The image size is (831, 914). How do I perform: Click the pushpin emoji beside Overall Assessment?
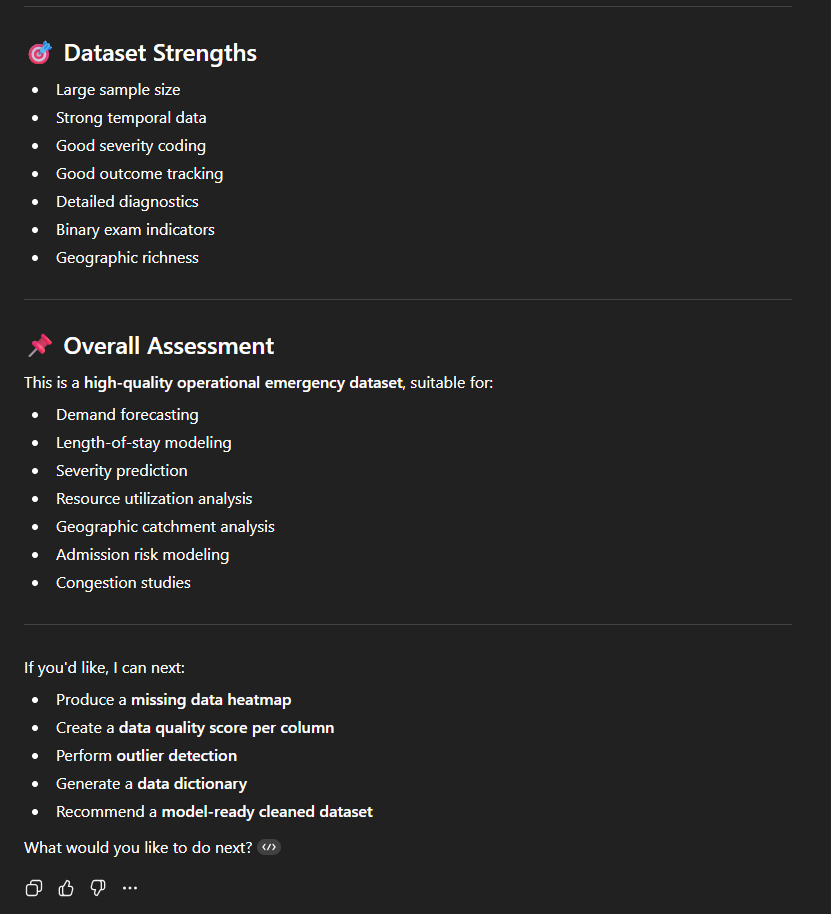pyautogui.click(x=40, y=346)
